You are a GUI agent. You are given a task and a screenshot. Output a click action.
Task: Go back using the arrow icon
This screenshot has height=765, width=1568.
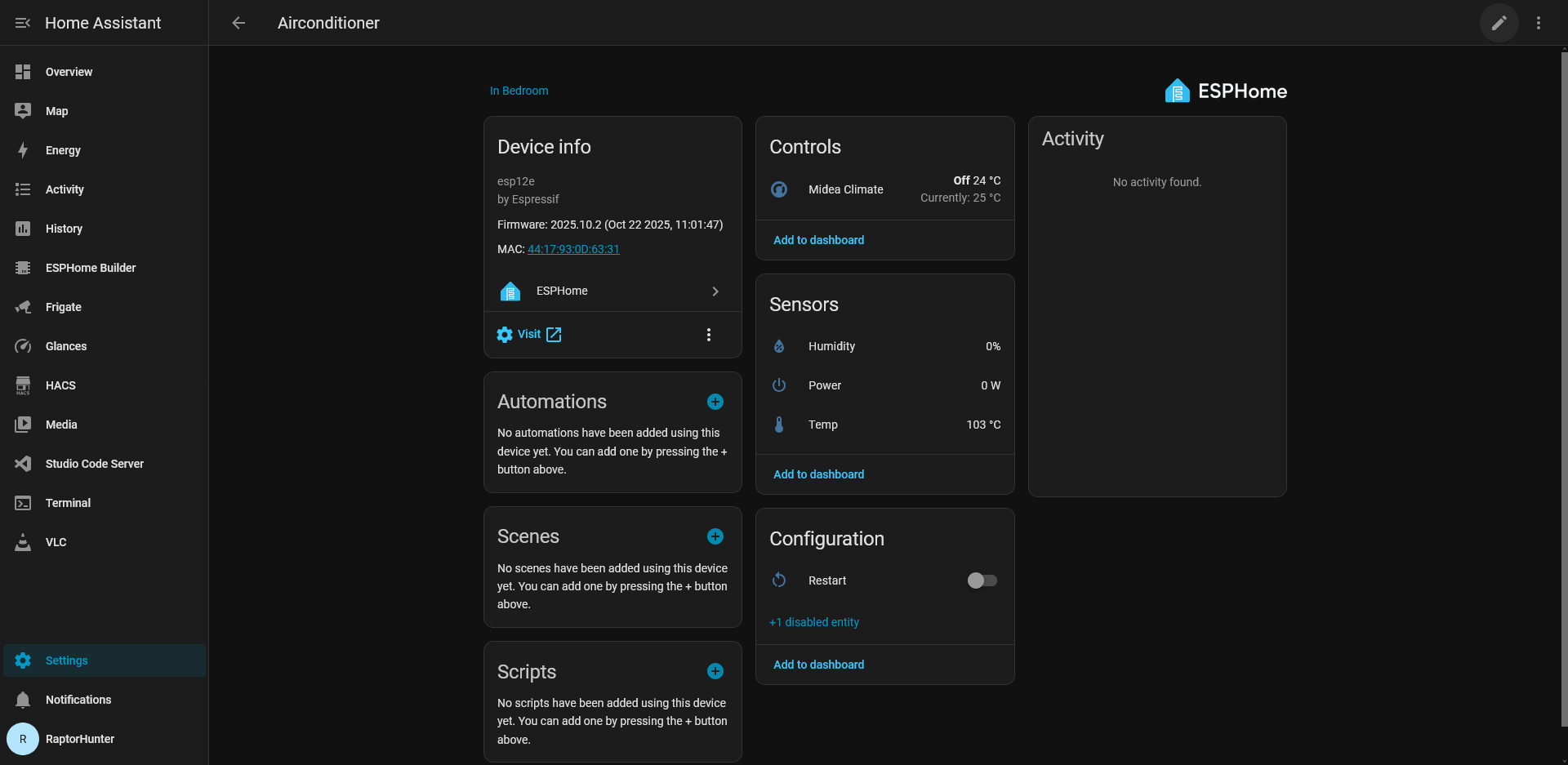point(238,23)
